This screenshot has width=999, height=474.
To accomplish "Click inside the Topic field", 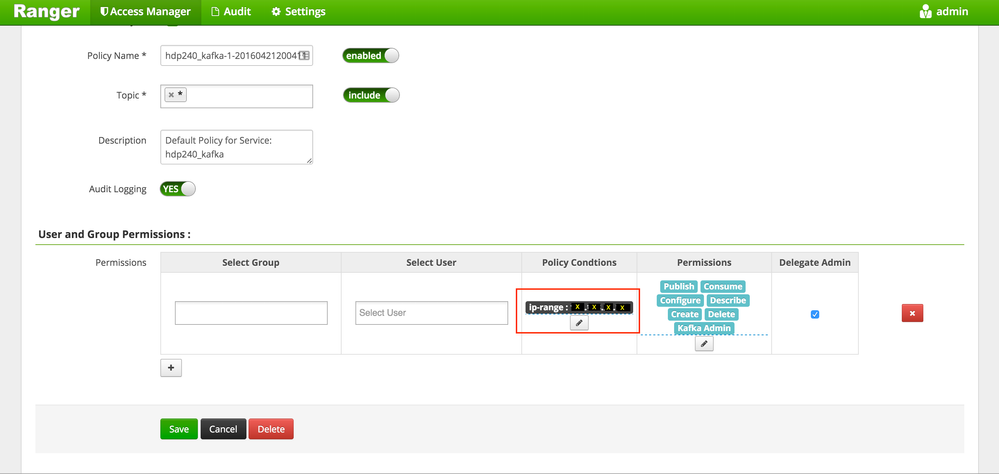I will 236,96.
